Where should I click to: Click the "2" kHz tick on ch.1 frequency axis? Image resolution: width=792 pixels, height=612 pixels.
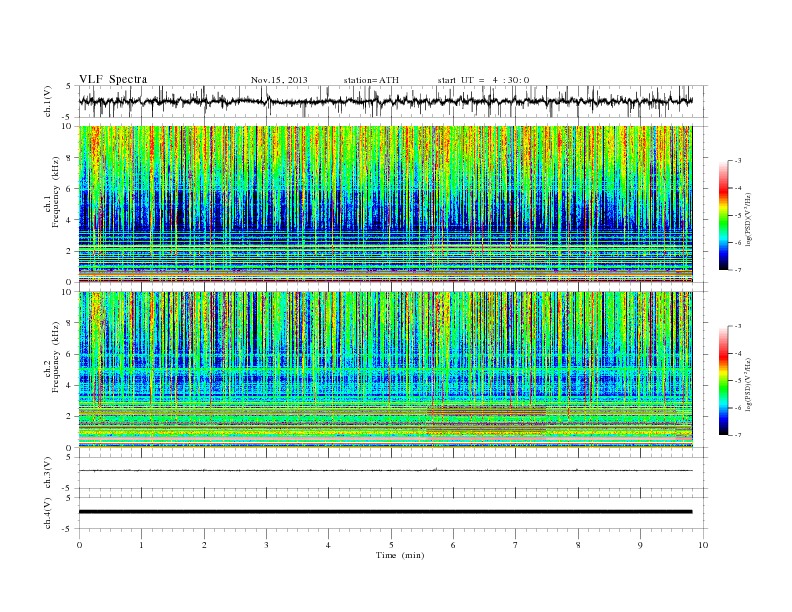70,251
